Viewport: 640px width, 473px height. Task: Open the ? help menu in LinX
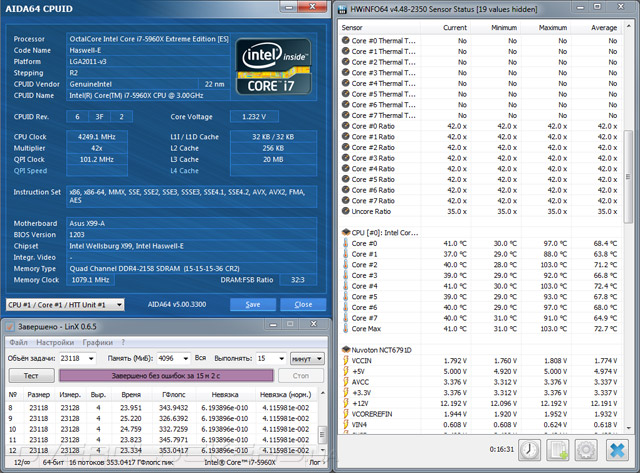[123, 342]
